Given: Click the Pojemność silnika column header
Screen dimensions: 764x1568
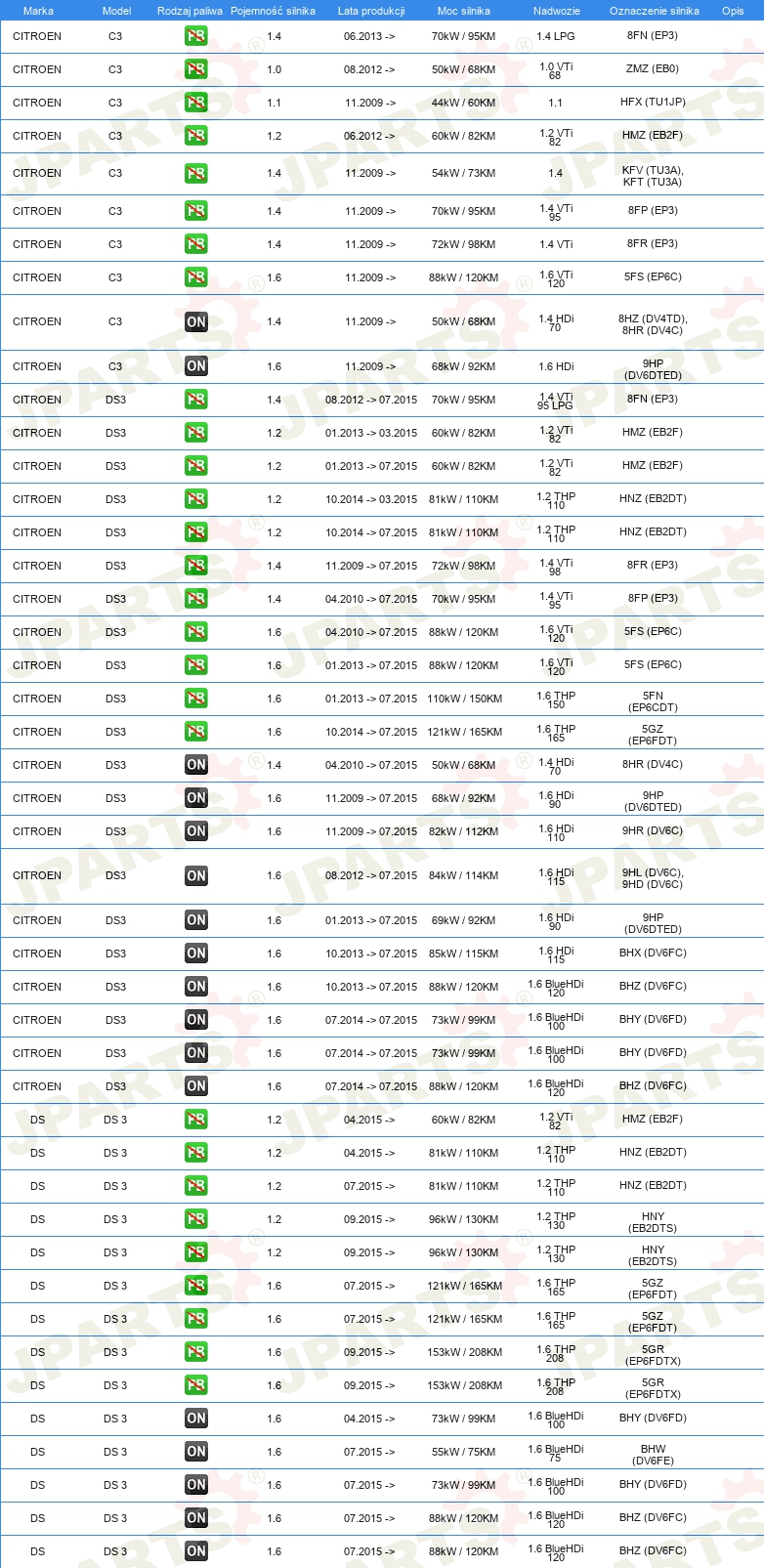Looking at the screenshot, I should pos(273,11).
